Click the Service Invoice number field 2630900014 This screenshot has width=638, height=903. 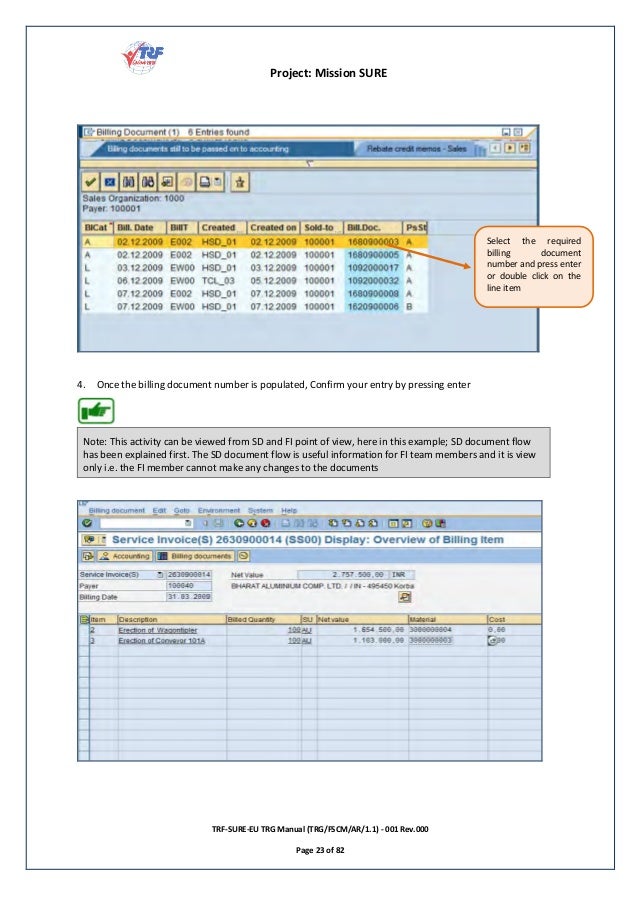click(x=189, y=575)
